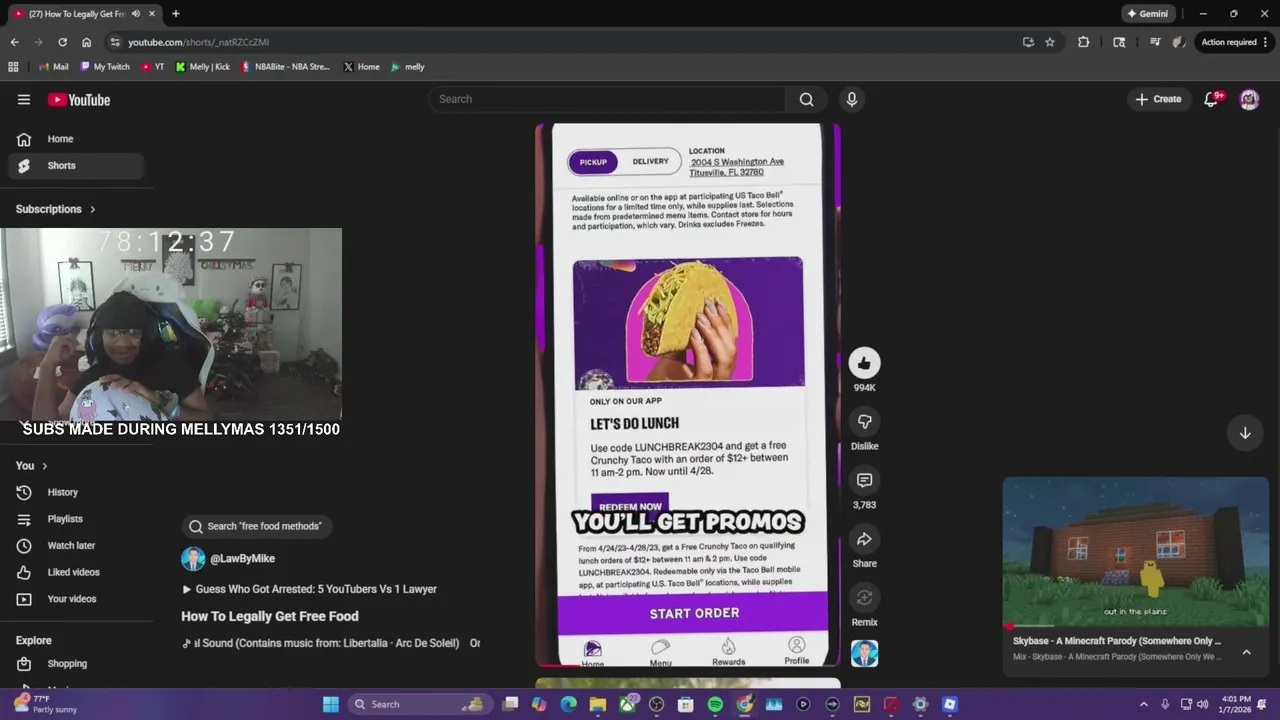Open the YouTube hamburger guide menu

[x=24, y=99]
